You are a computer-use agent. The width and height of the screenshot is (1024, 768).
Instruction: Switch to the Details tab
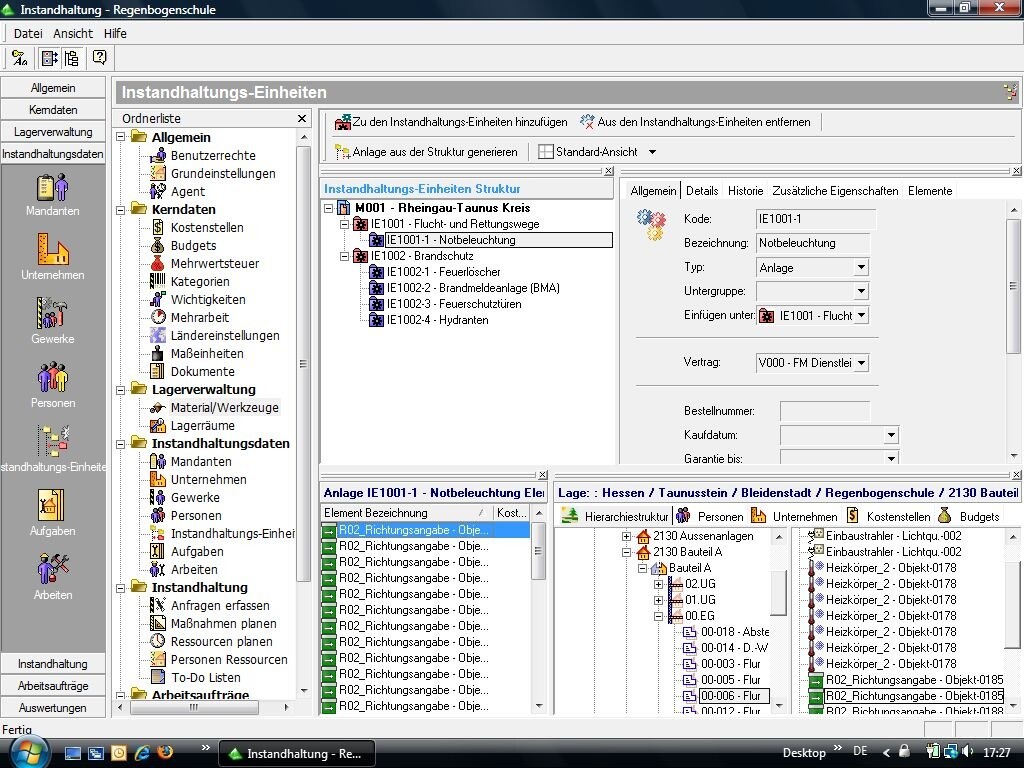702,191
